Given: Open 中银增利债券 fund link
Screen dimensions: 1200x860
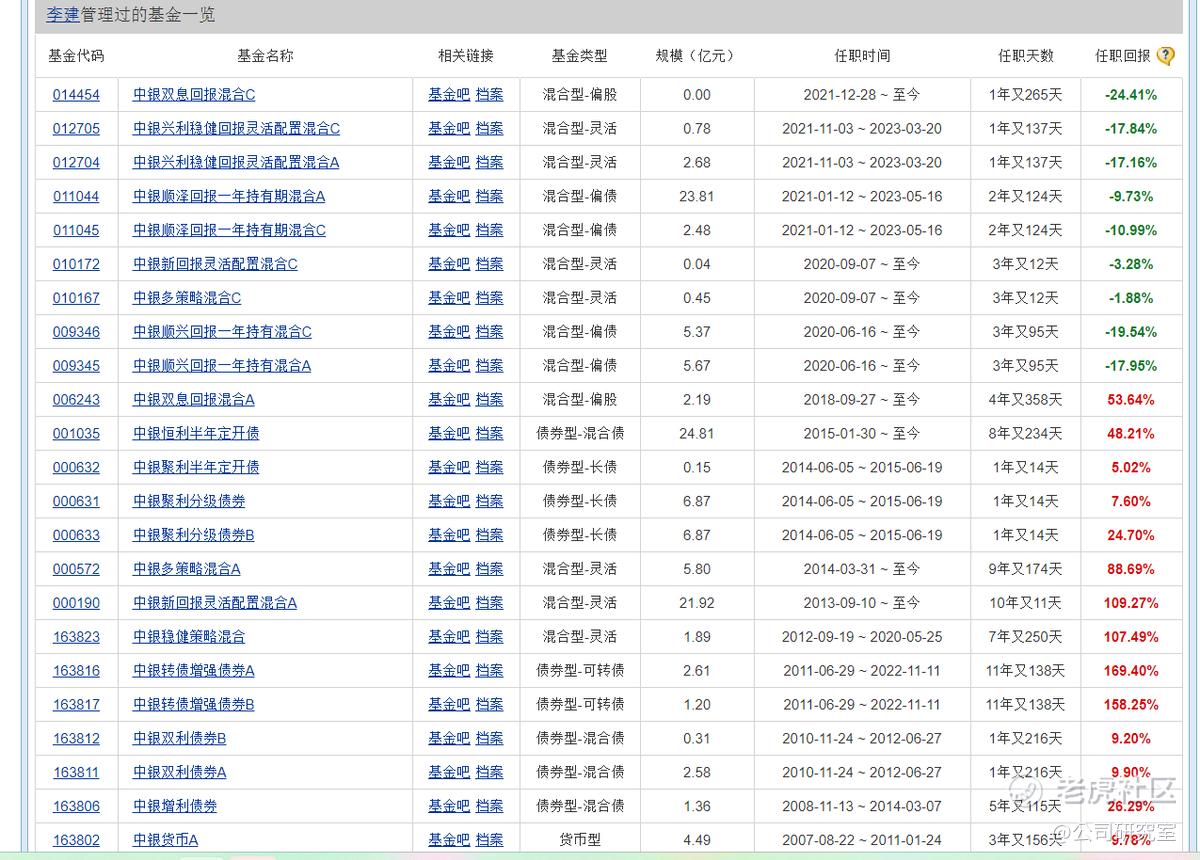Looking at the screenshot, I should [175, 806].
